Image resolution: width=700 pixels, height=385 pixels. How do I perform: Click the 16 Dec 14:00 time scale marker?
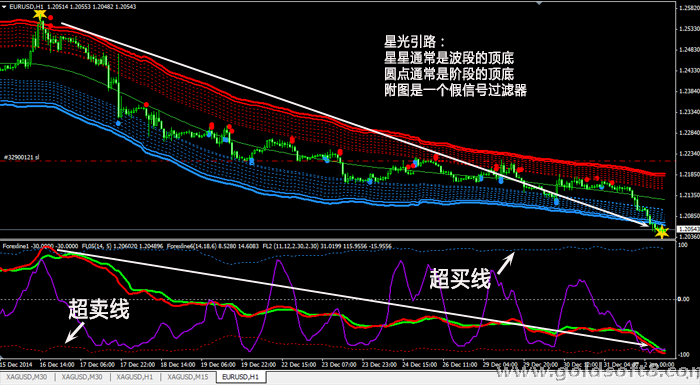[57, 364]
